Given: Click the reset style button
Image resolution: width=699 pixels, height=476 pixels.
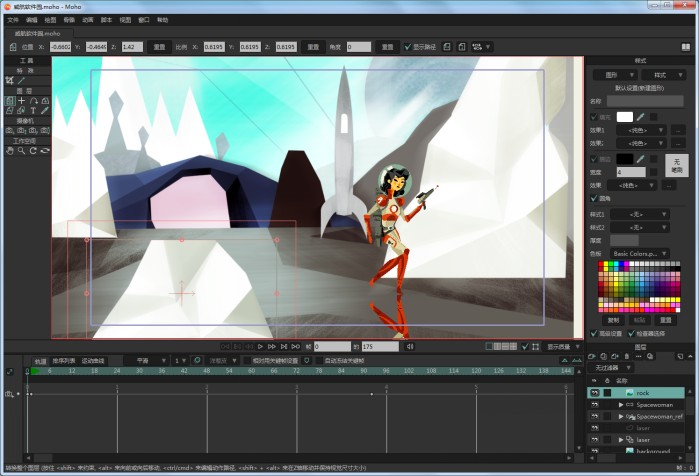Looking at the screenshot, I should pyautogui.click(x=666, y=320).
